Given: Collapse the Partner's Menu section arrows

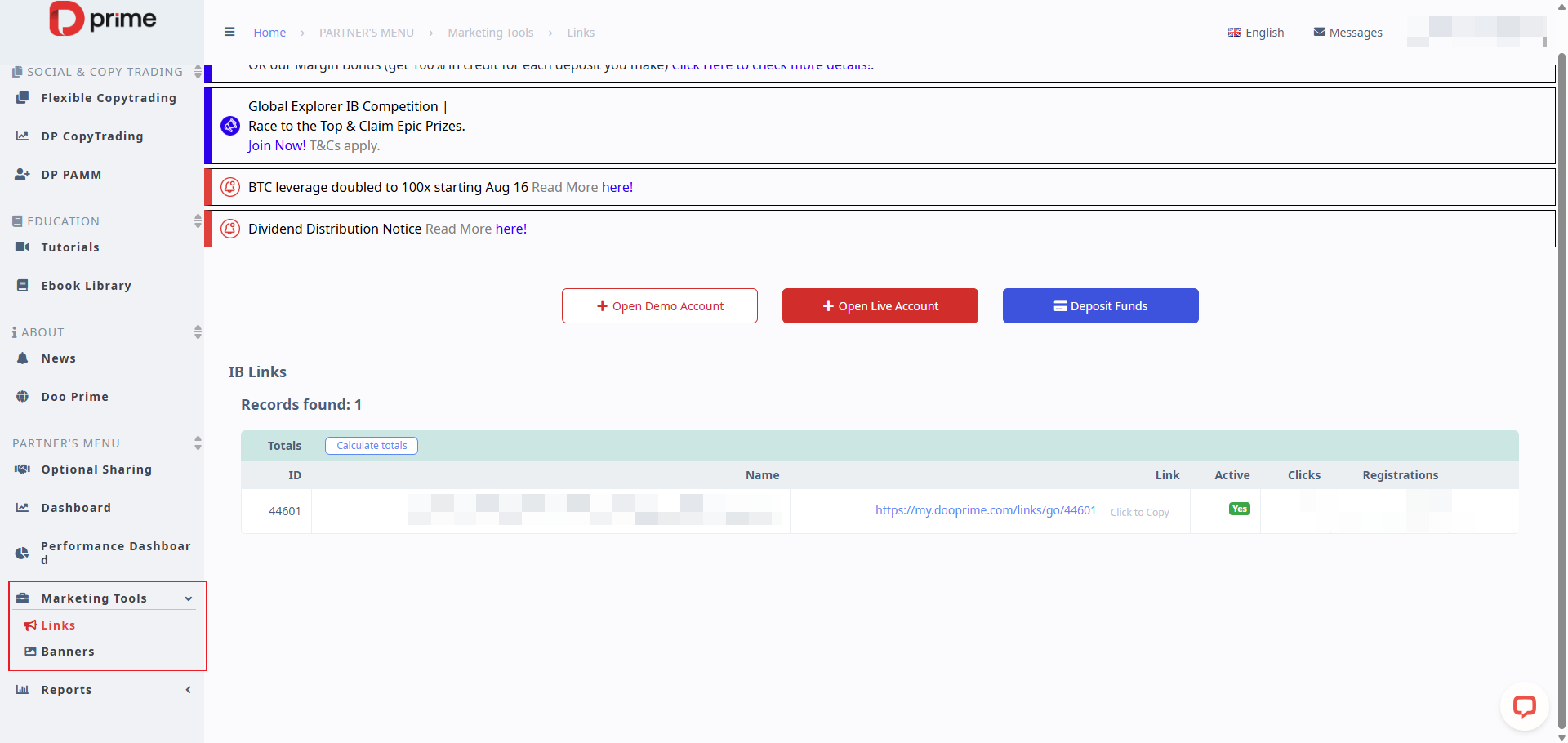Looking at the screenshot, I should point(198,443).
